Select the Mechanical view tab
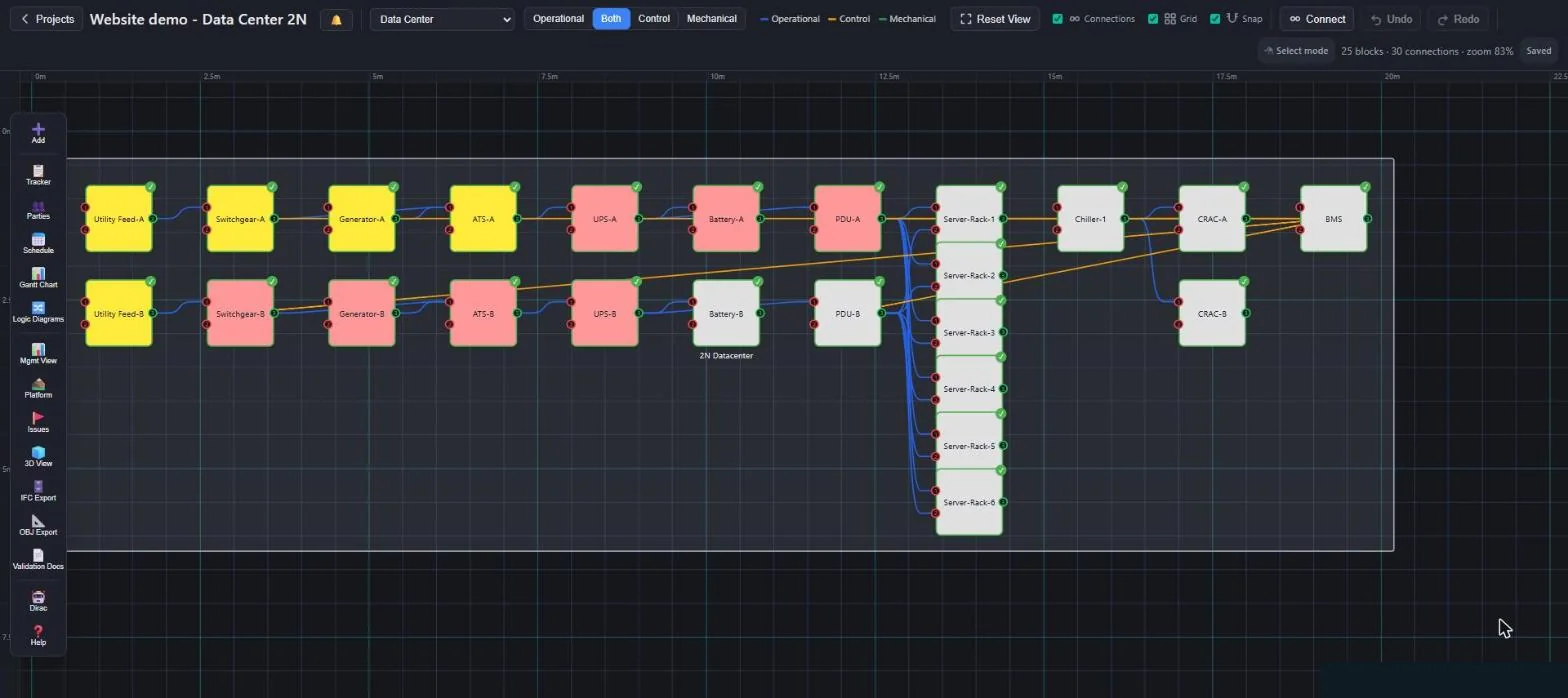Image resolution: width=1568 pixels, height=698 pixels. point(712,19)
